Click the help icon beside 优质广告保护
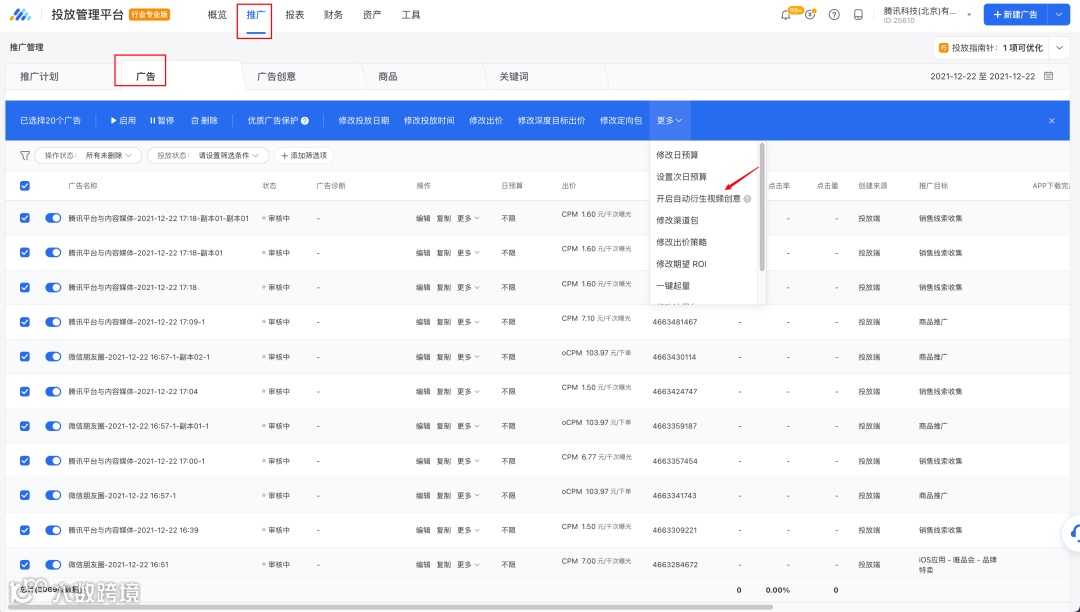The image size is (1080, 612). (305, 120)
